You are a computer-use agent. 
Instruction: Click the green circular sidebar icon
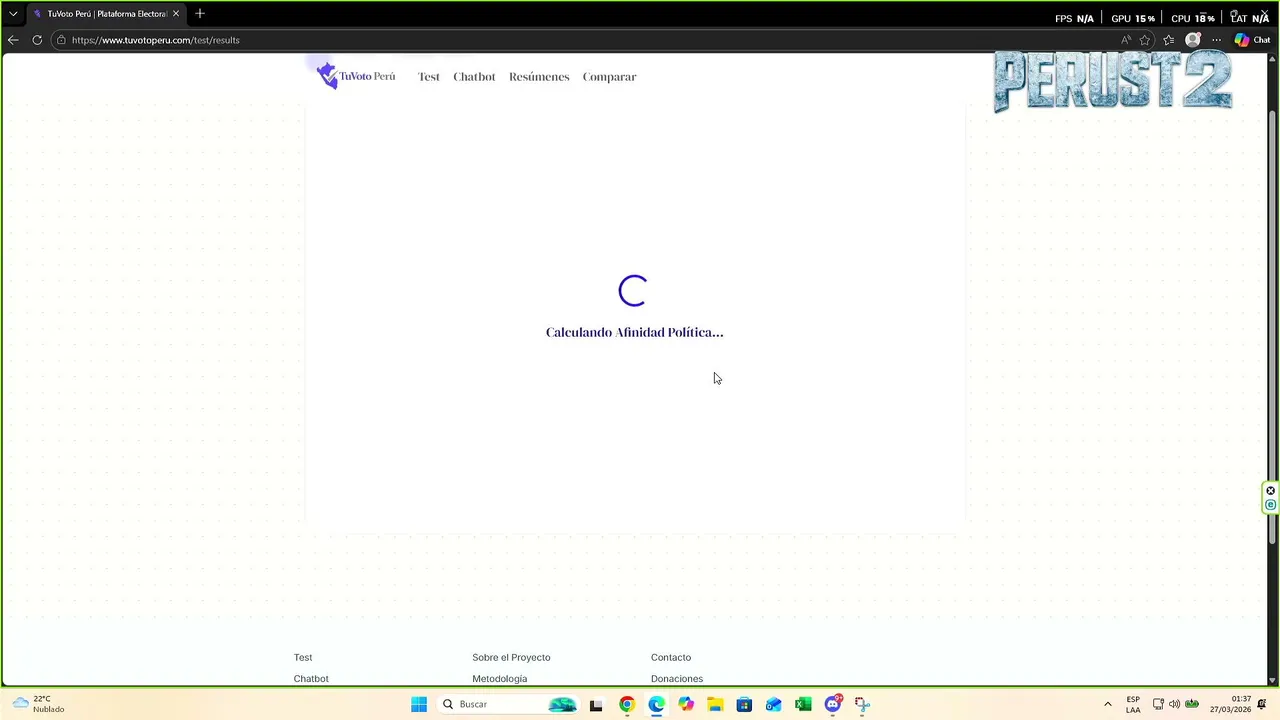click(x=1271, y=505)
